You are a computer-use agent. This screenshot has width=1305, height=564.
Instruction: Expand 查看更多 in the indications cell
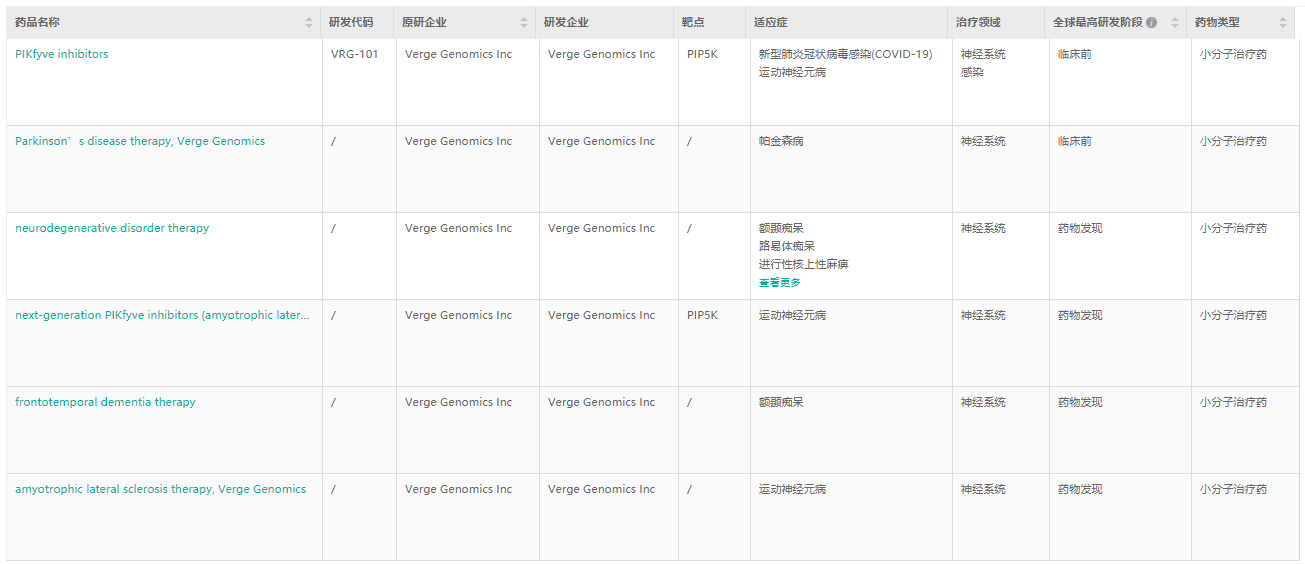779,283
